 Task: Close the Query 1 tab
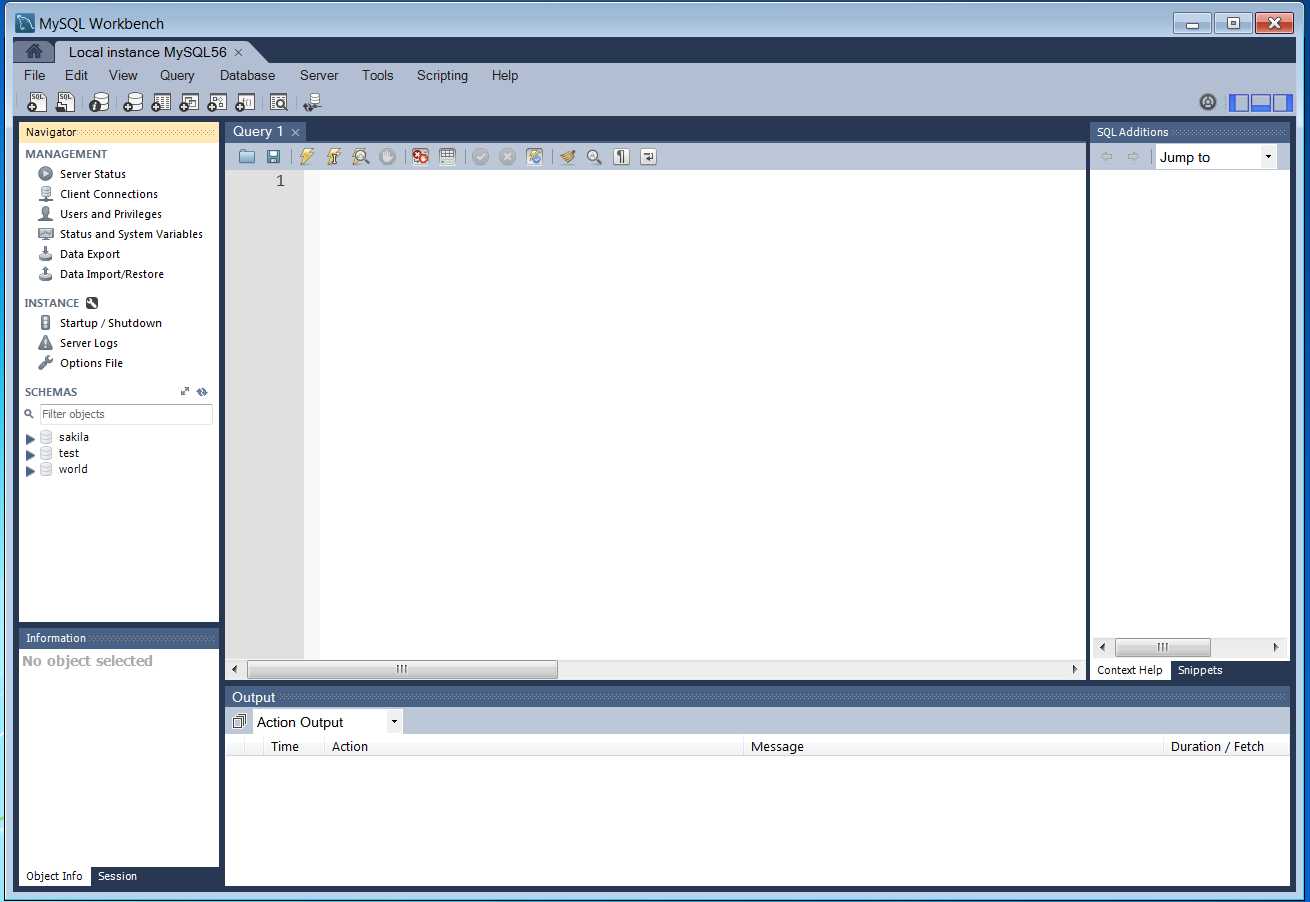(295, 132)
